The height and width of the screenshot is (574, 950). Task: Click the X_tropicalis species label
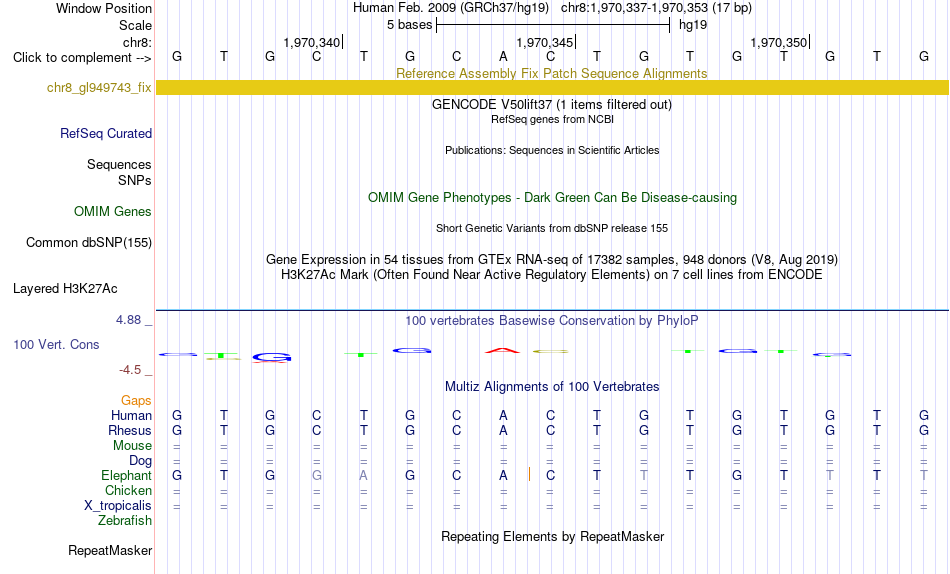[118, 506]
